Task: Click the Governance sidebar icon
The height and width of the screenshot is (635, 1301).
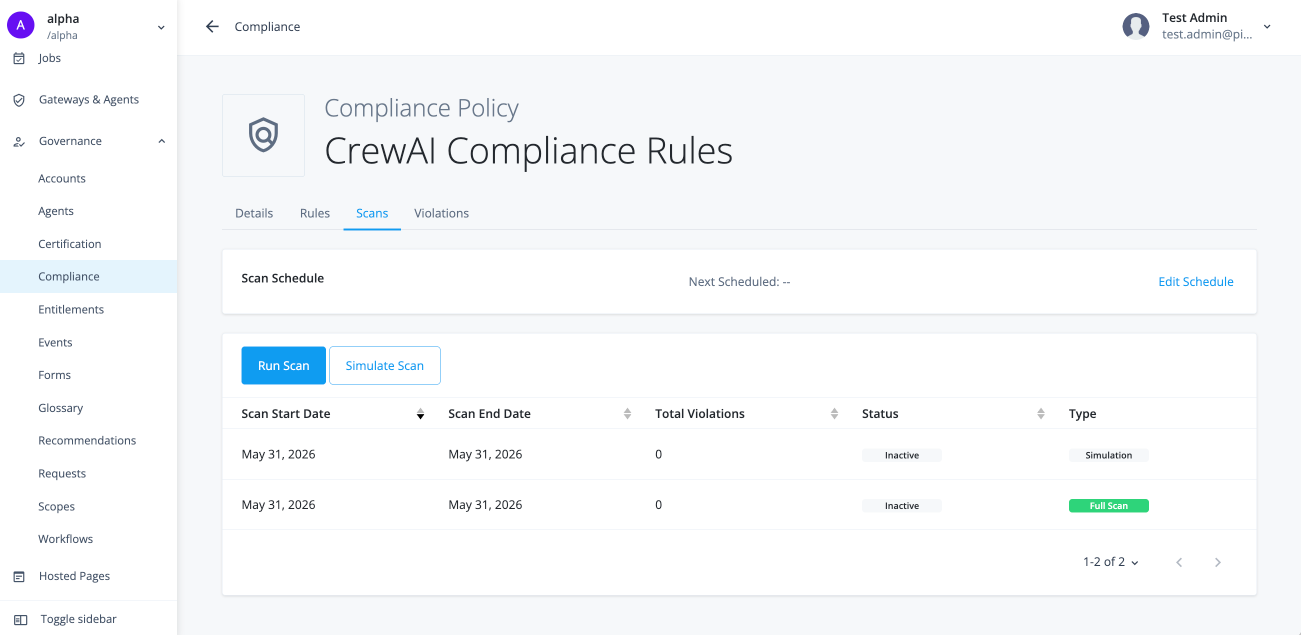Action: click(x=18, y=142)
